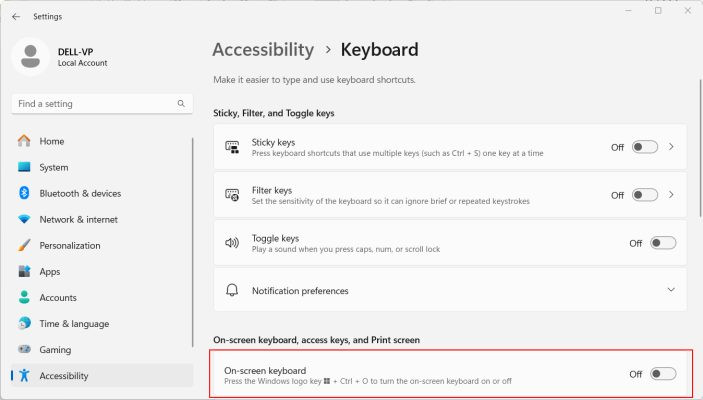
Task: Open Sticky keys details chevron
Action: 671,147
